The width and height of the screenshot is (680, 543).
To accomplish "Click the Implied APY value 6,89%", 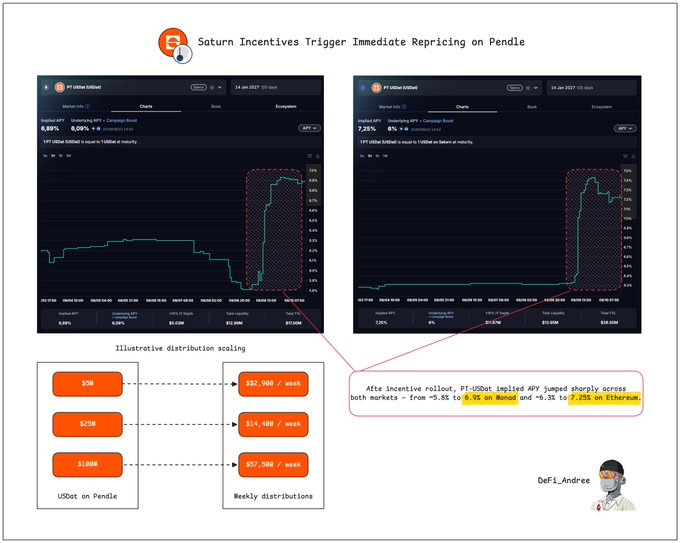I will (50, 129).
